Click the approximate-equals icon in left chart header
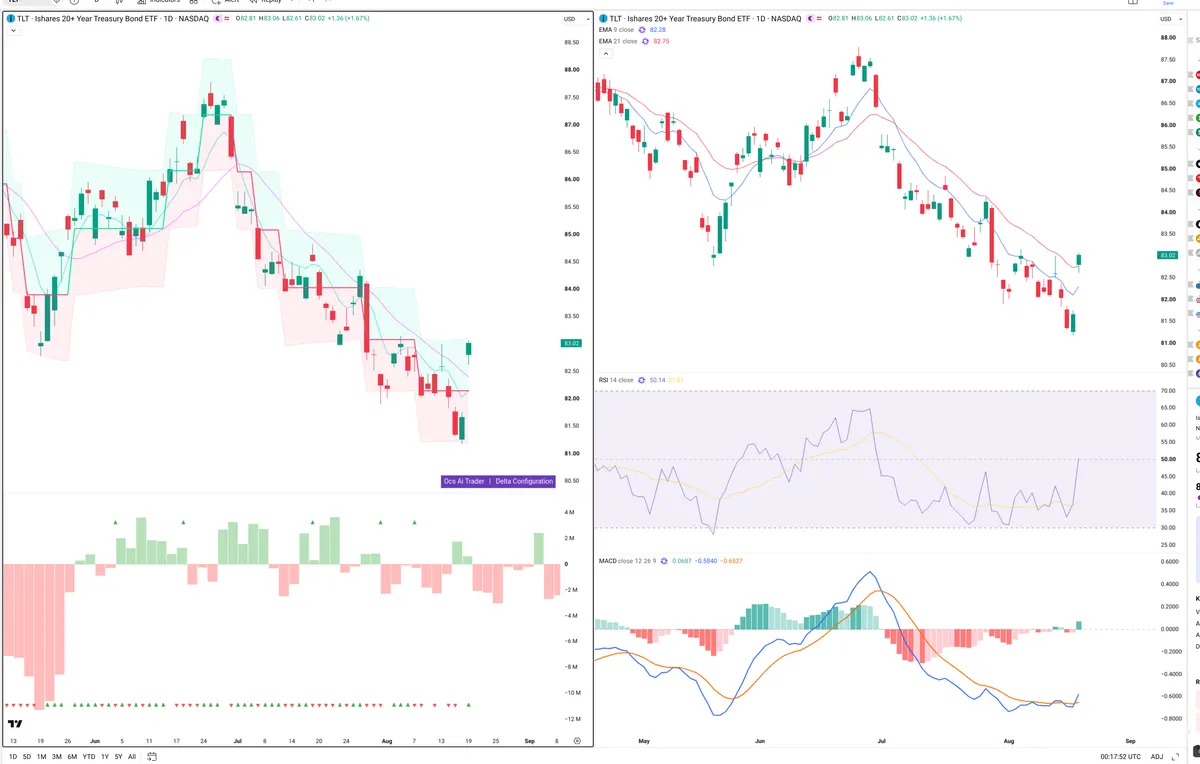This screenshot has width=1200, height=764. point(226,19)
